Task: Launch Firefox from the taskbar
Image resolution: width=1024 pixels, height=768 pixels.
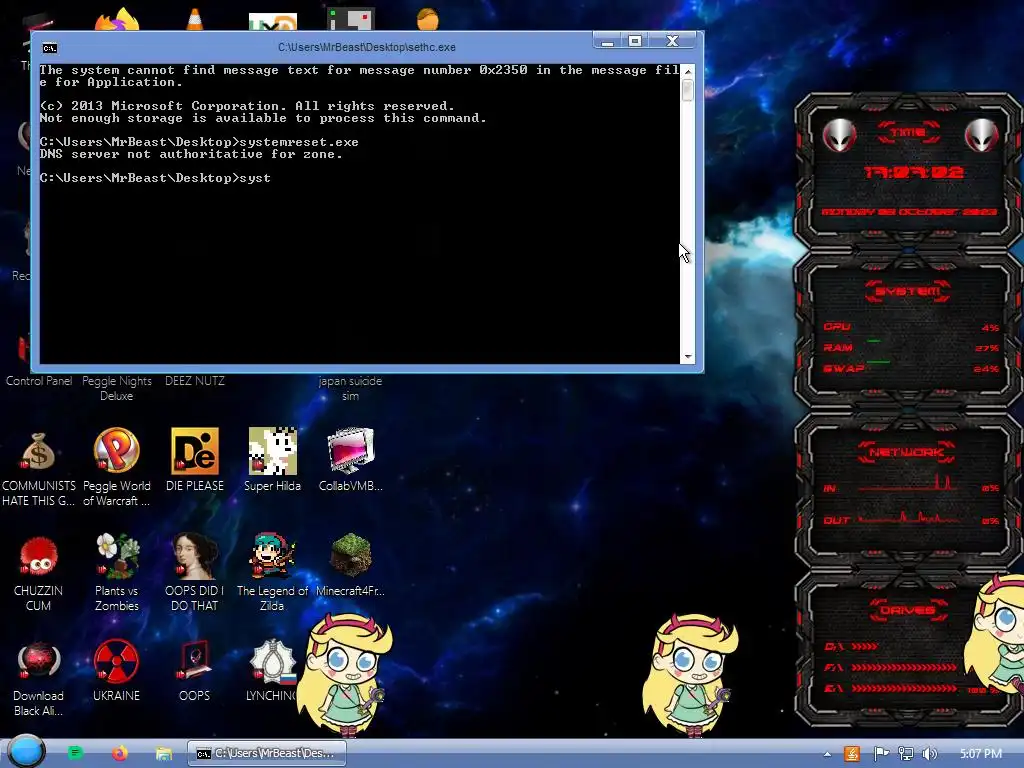Action: (x=120, y=753)
